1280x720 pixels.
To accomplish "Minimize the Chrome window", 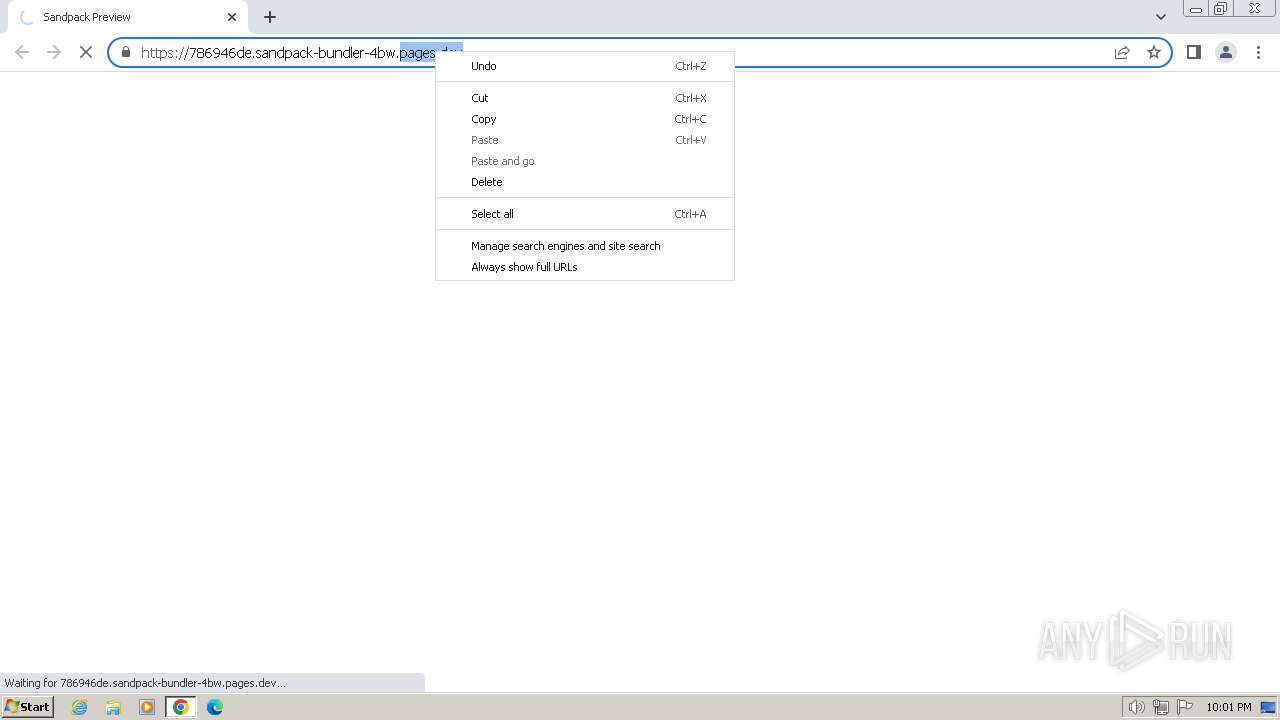I will 1196,9.
